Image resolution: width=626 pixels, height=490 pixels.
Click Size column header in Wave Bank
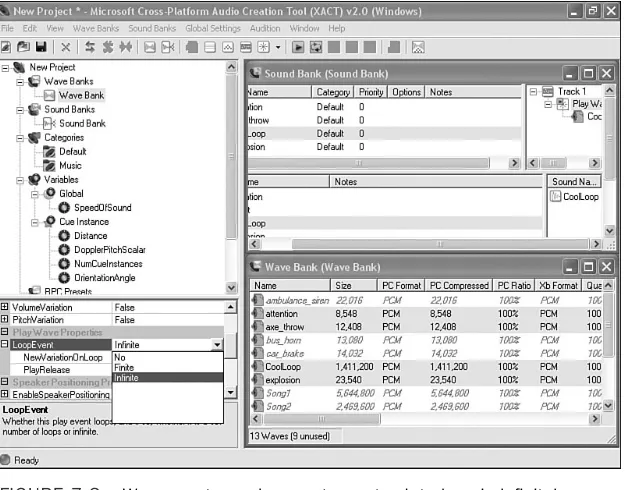click(354, 286)
